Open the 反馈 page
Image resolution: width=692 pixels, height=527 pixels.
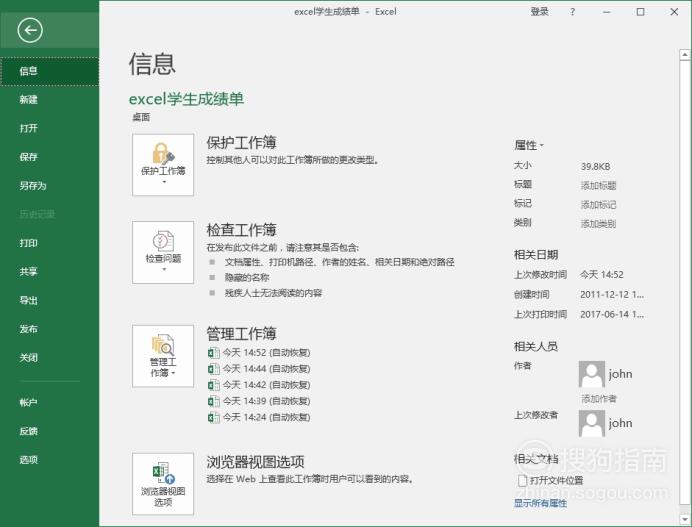pos(49,431)
